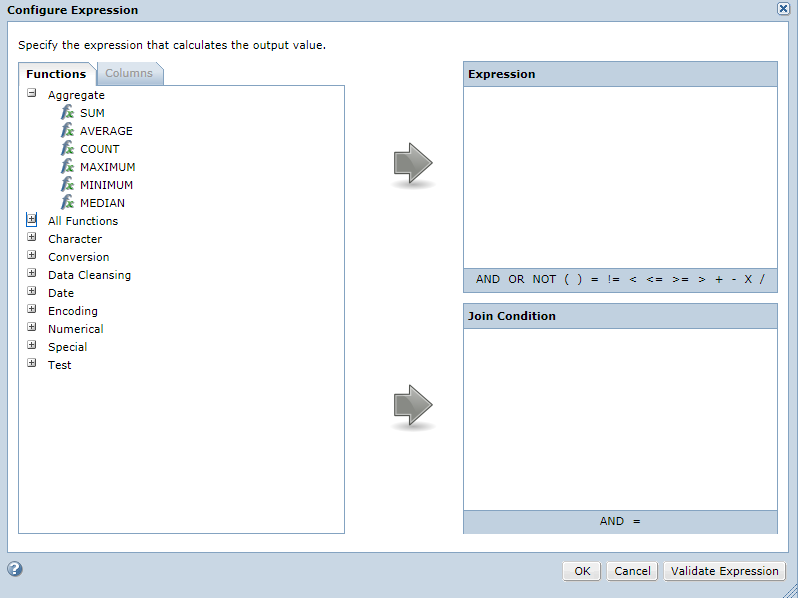Viewport: 798px width, 598px height.
Task: Collapse the Aggregate function group
Action: point(32,93)
